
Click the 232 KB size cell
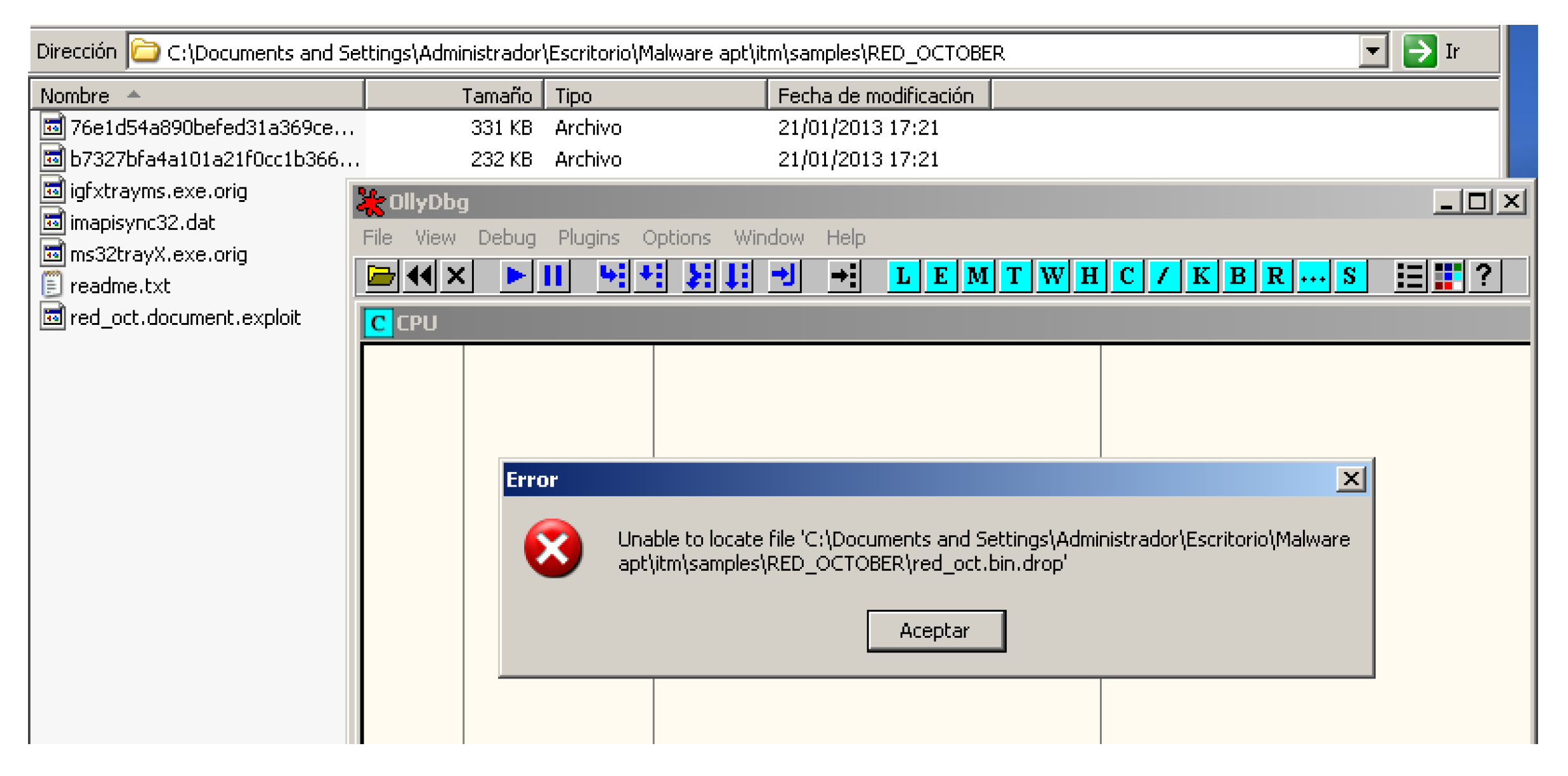501,159
